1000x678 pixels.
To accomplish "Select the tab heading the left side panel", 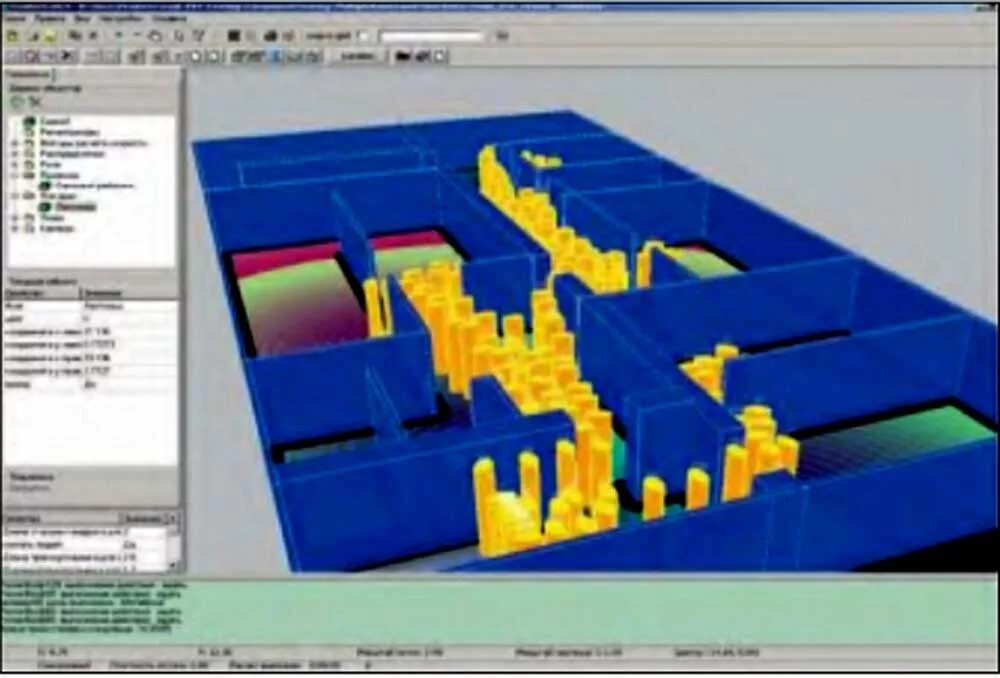I will coord(29,74).
